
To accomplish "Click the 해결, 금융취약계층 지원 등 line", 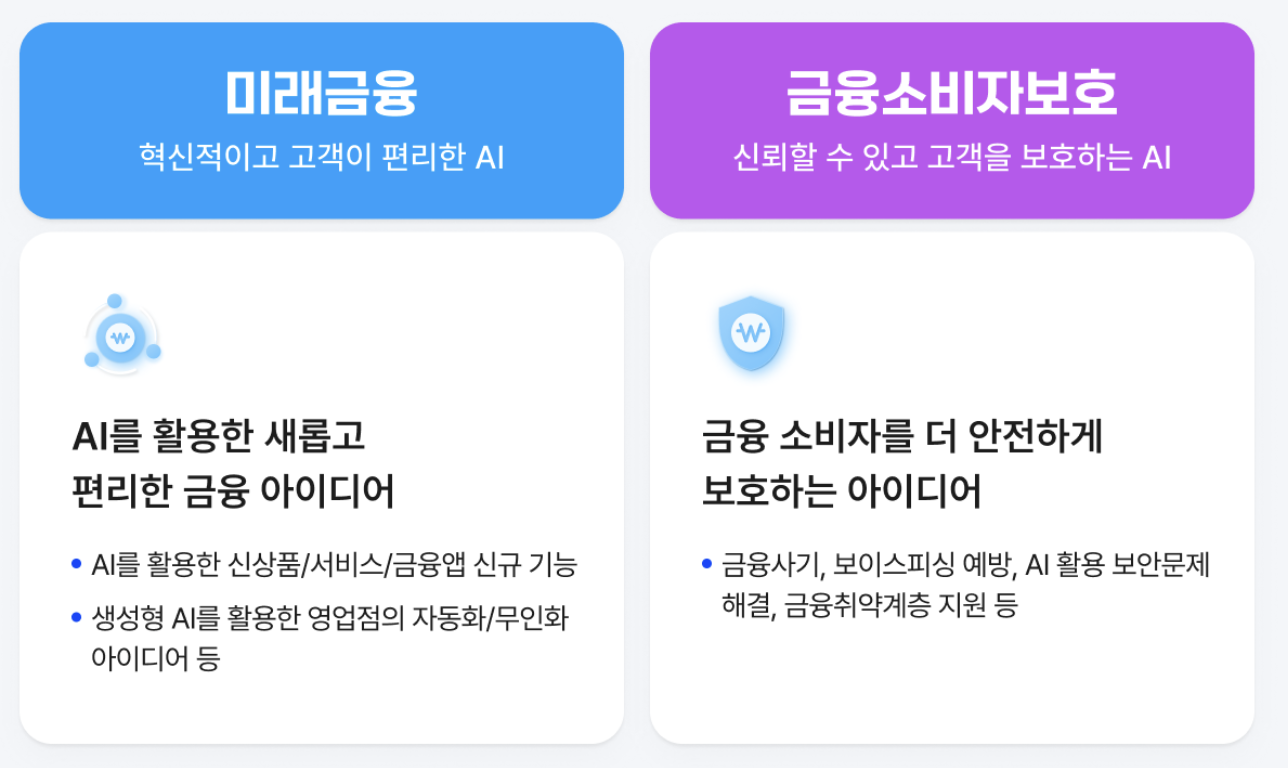I will tap(869, 606).
